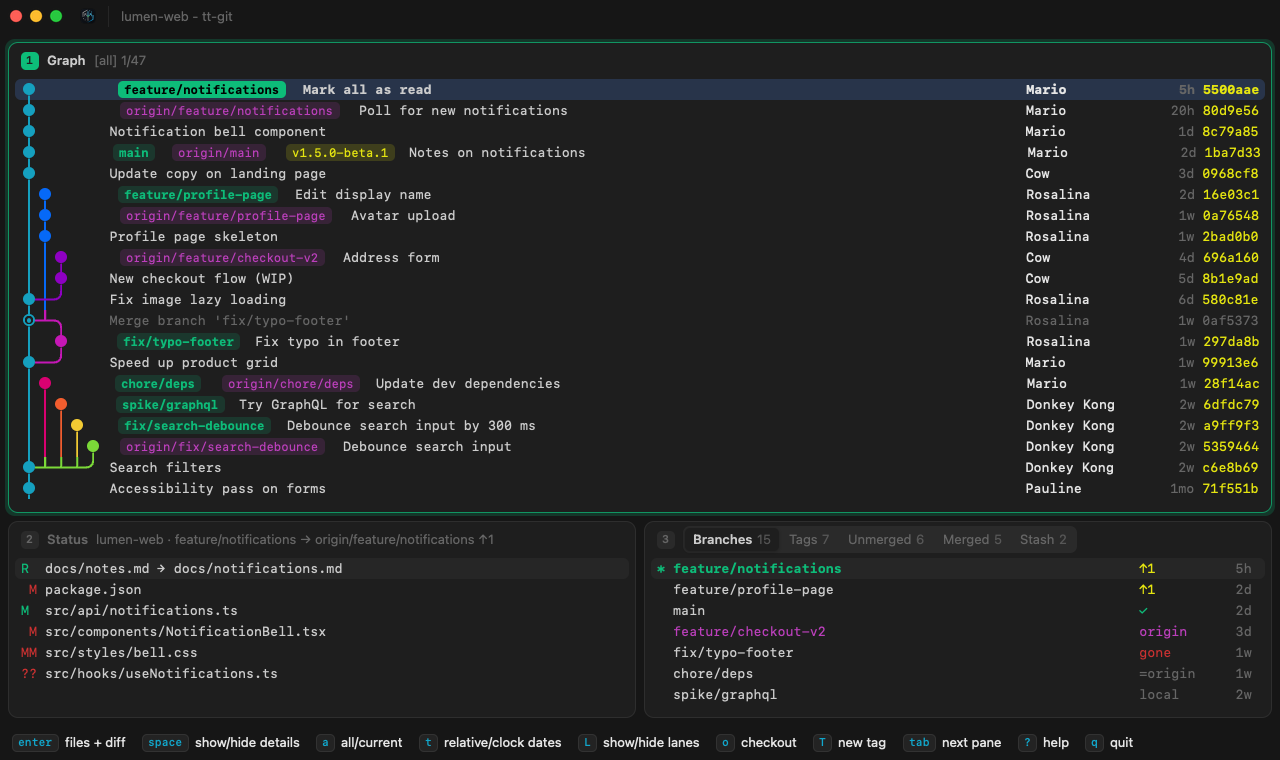Click the origin/feature/notifications ref label
Screen dimensions: 1280x760
230,110
